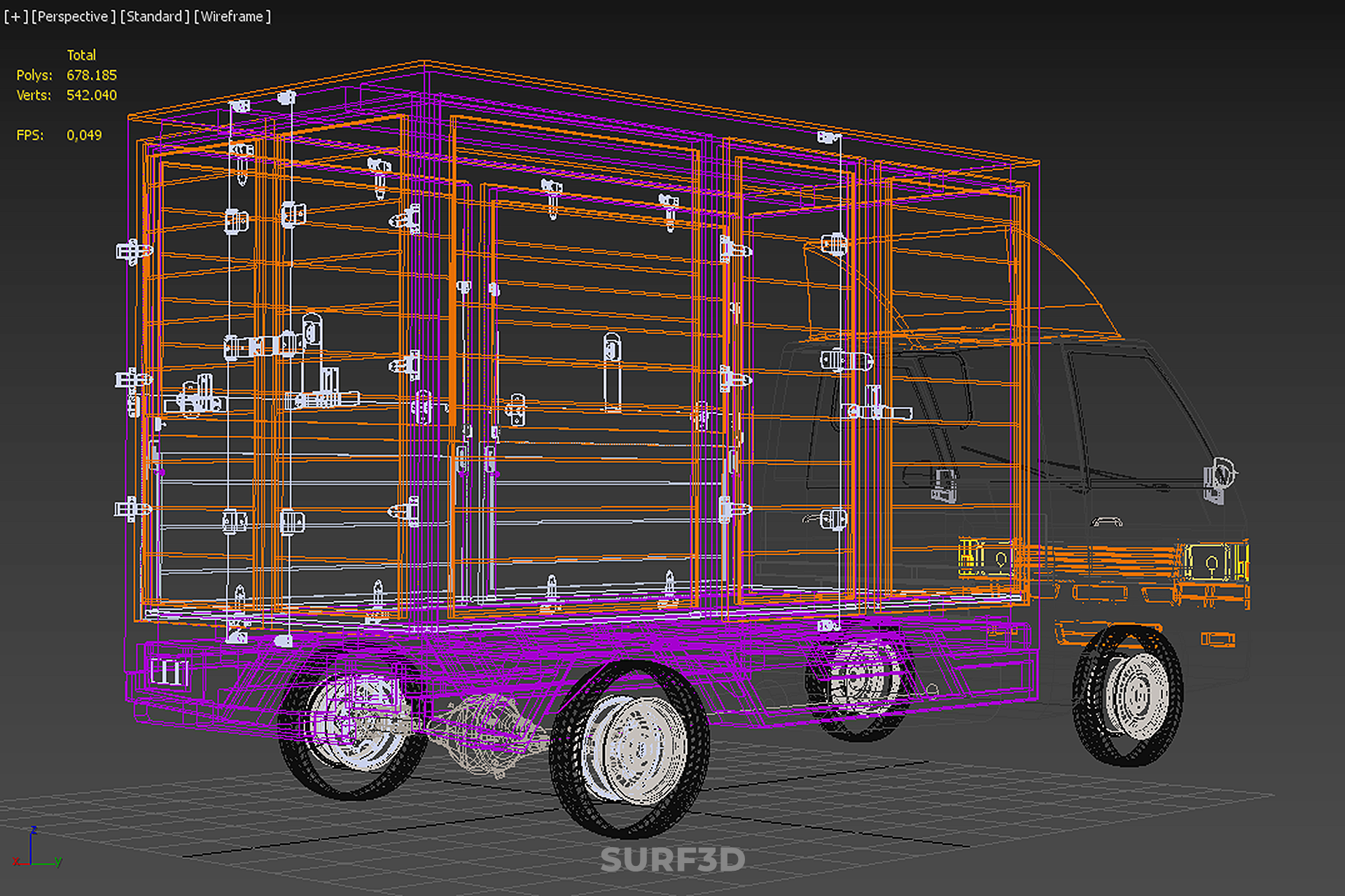Select the cab door handle
This screenshot has width=1345, height=896.
[x=1106, y=521]
